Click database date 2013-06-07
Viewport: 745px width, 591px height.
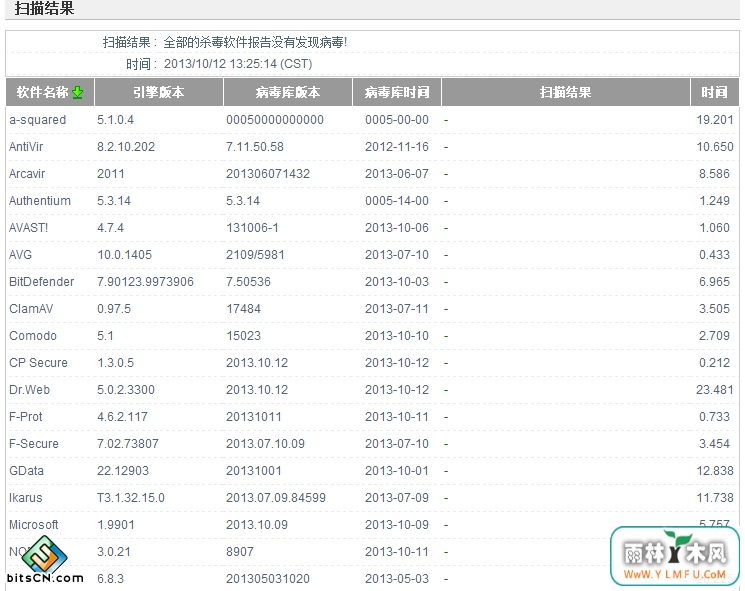click(397, 174)
